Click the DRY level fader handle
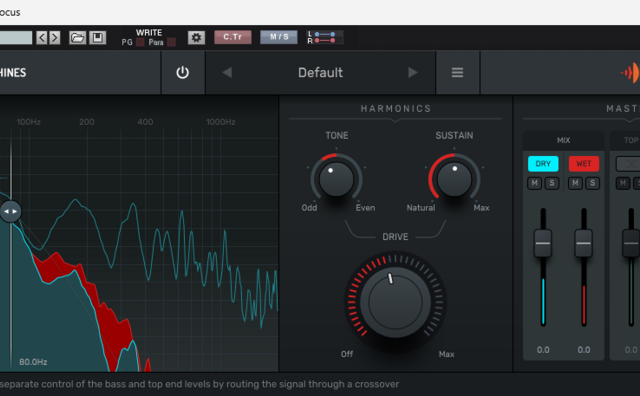This screenshot has height=396, width=640. pos(543,243)
